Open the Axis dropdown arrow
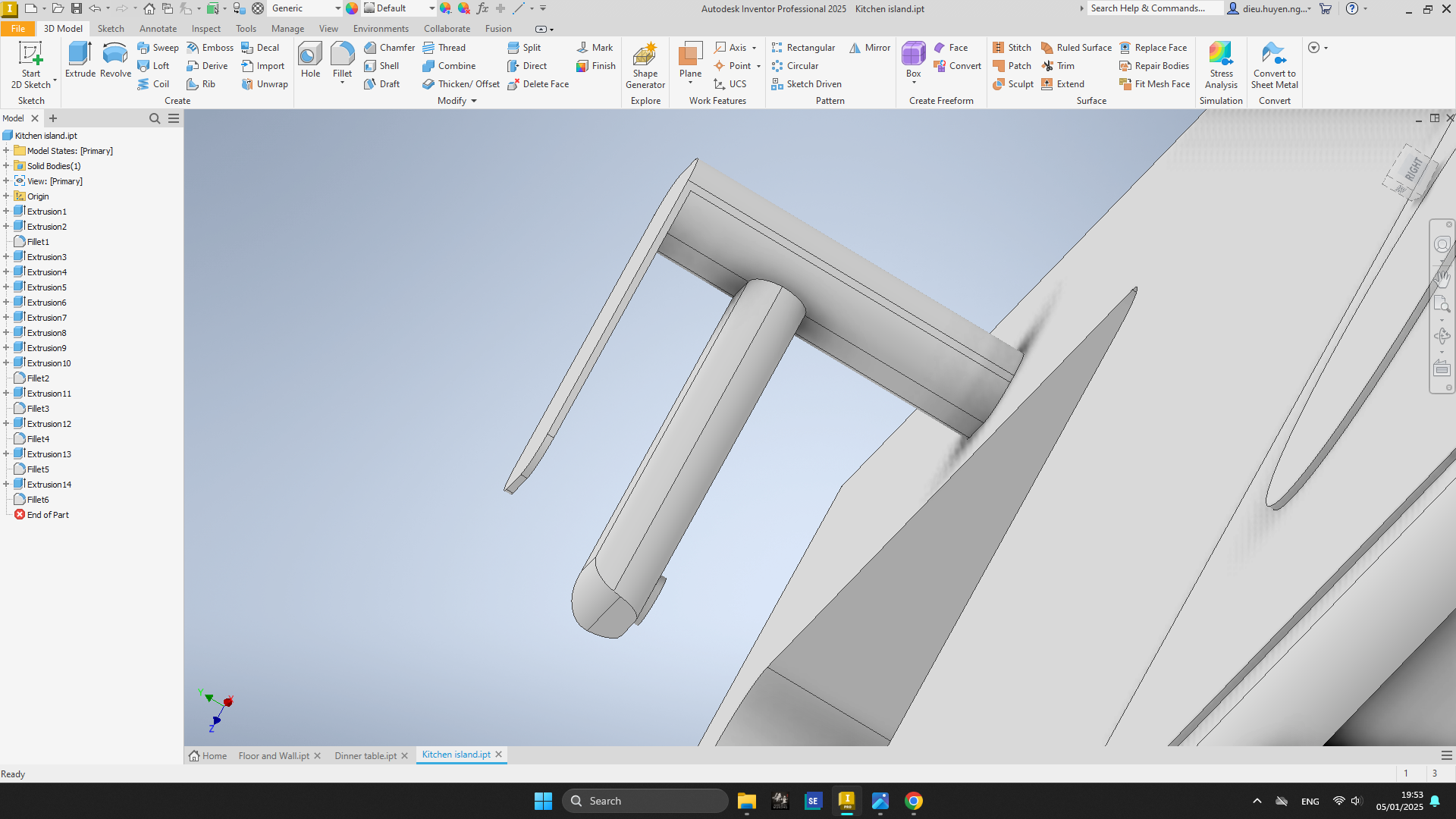Image resolution: width=1456 pixels, height=819 pixels. (755, 49)
